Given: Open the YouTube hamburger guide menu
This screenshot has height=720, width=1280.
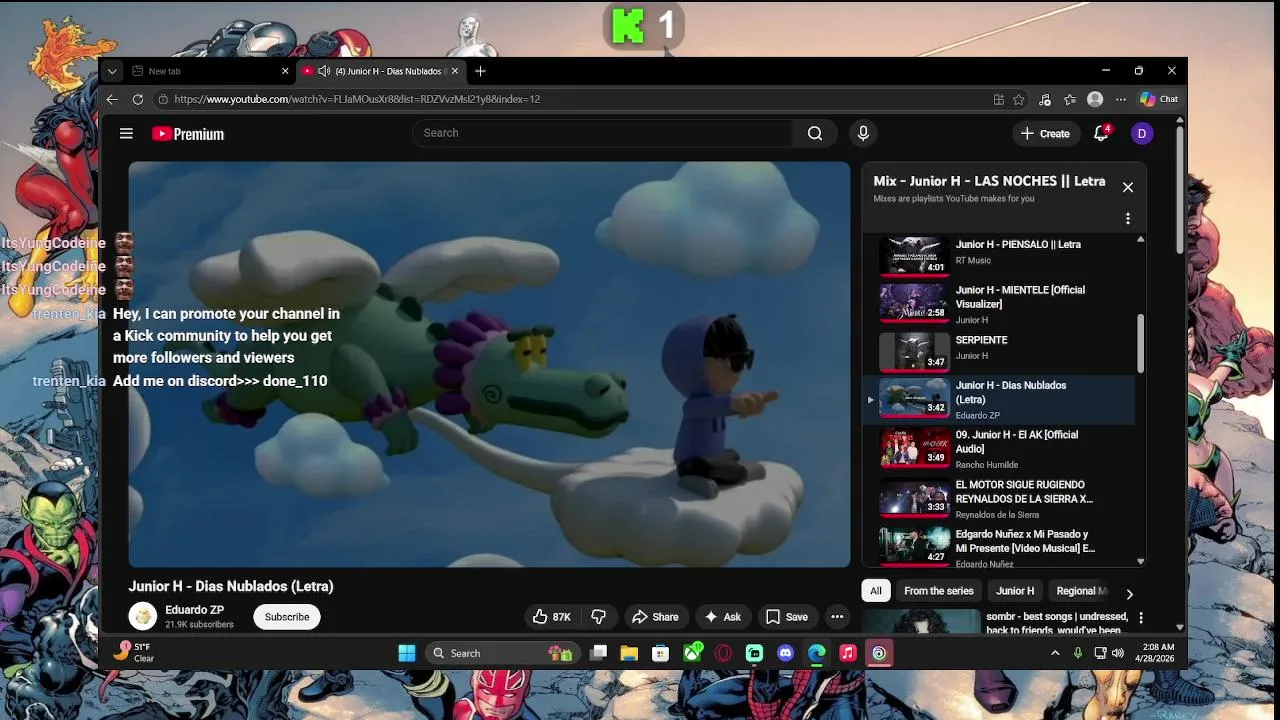Looking at the screenshot, I should (x=126, y=133).
